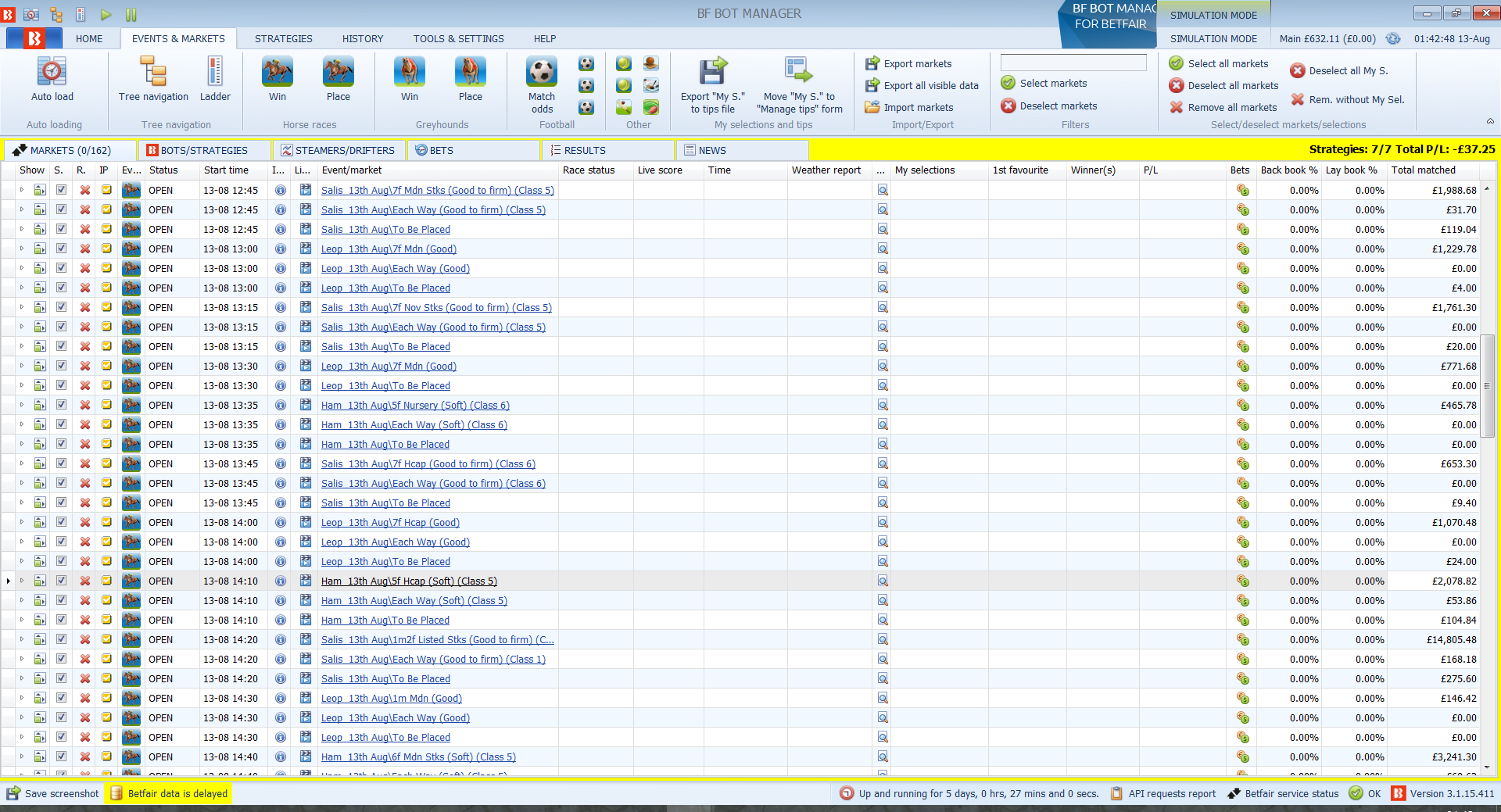Switch to the RESULTS tab
1501x812 pixels.
(x=608, y=150)
